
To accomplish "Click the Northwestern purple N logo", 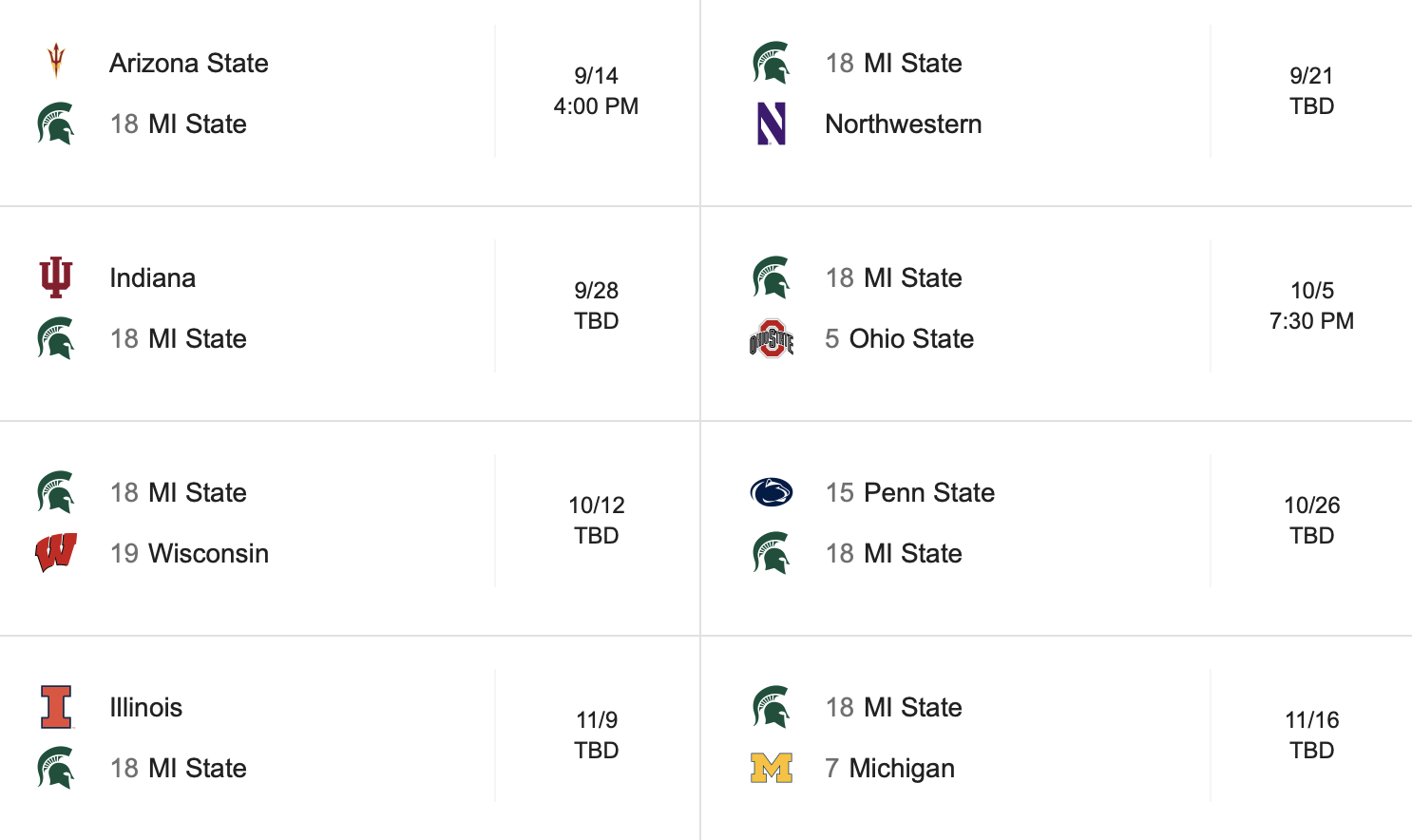I will tap(772, 124).
